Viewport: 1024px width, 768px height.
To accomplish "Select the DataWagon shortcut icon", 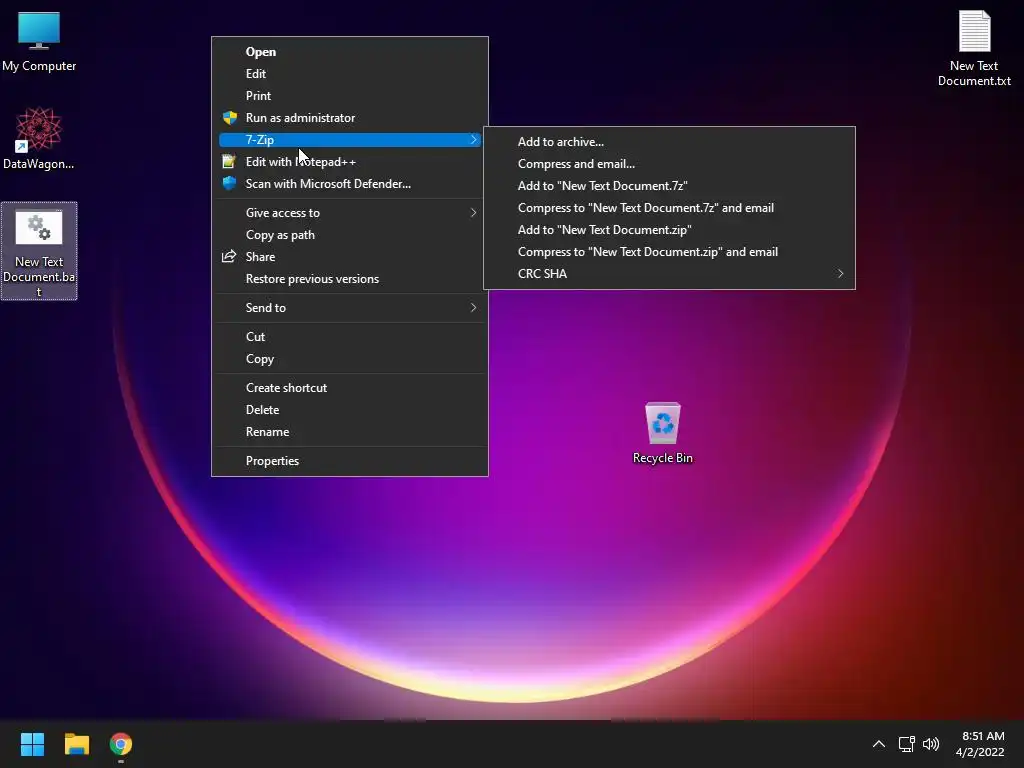I will click(39, 138).
